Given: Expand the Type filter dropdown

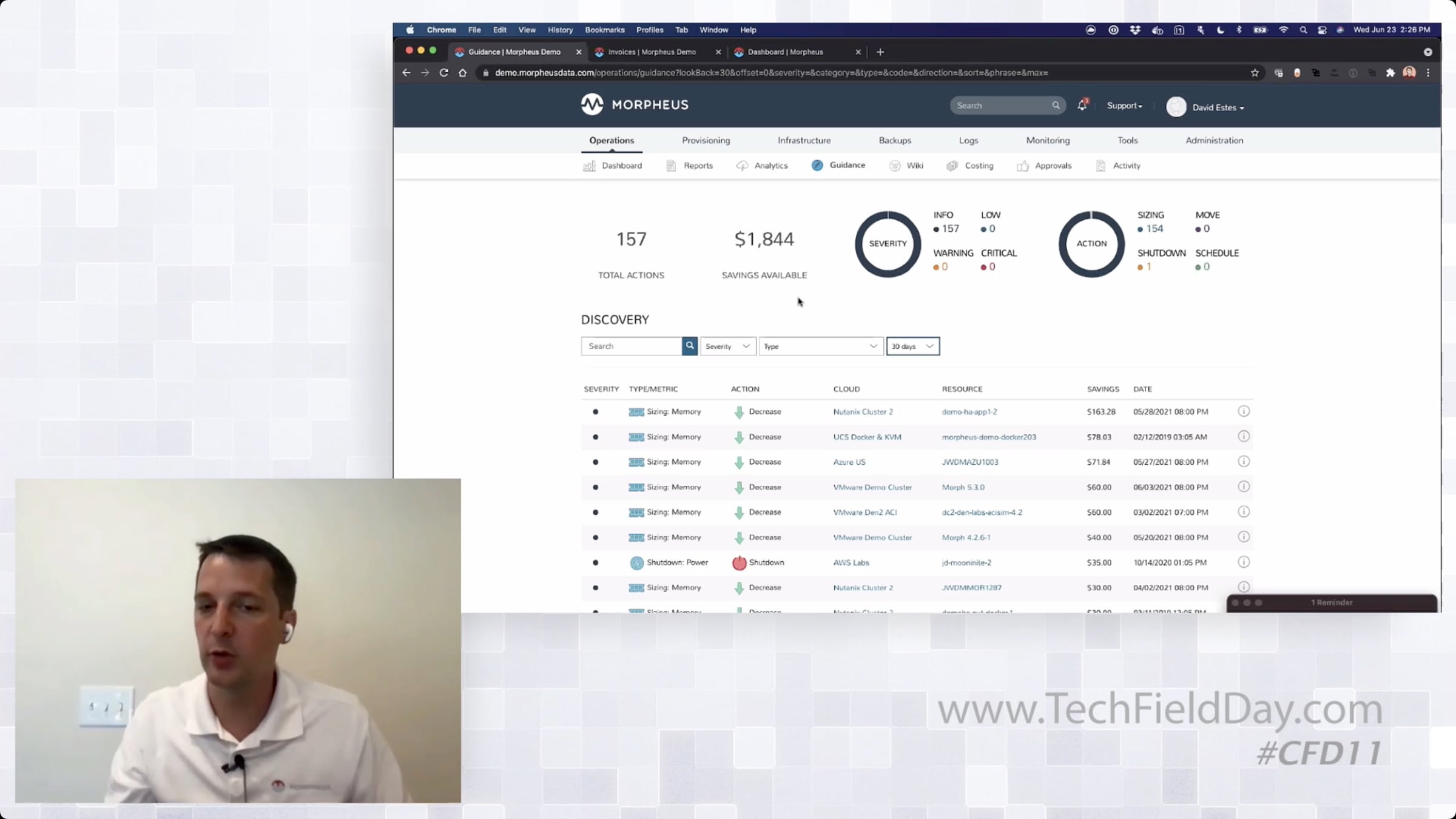Looking at the screenshot, I should (821, 346).
